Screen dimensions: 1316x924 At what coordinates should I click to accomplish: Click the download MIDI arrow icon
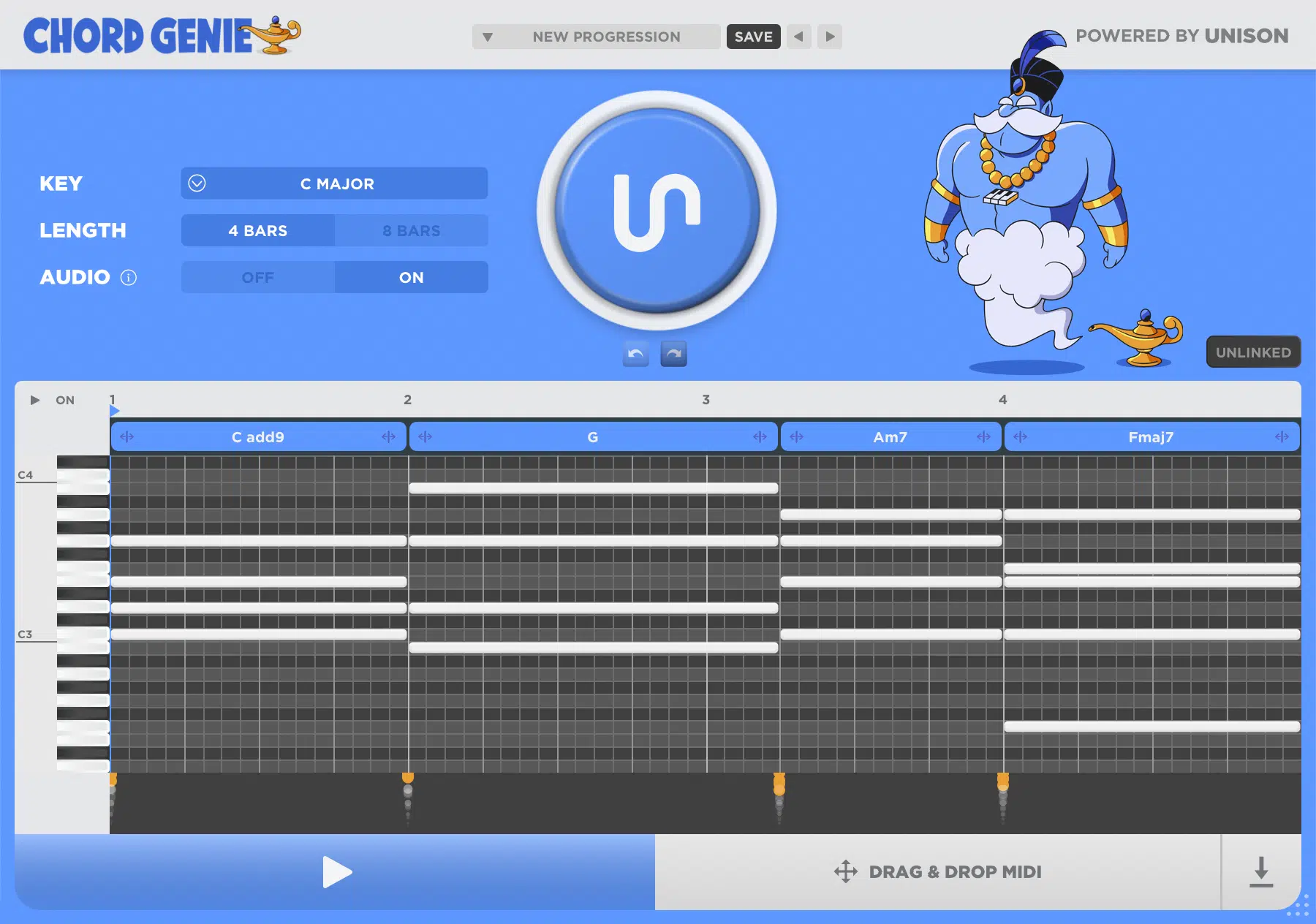click(1261, 872)
